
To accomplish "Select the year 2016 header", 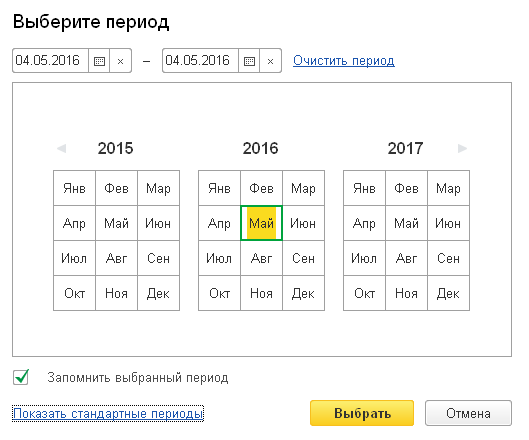I will 261,148.
